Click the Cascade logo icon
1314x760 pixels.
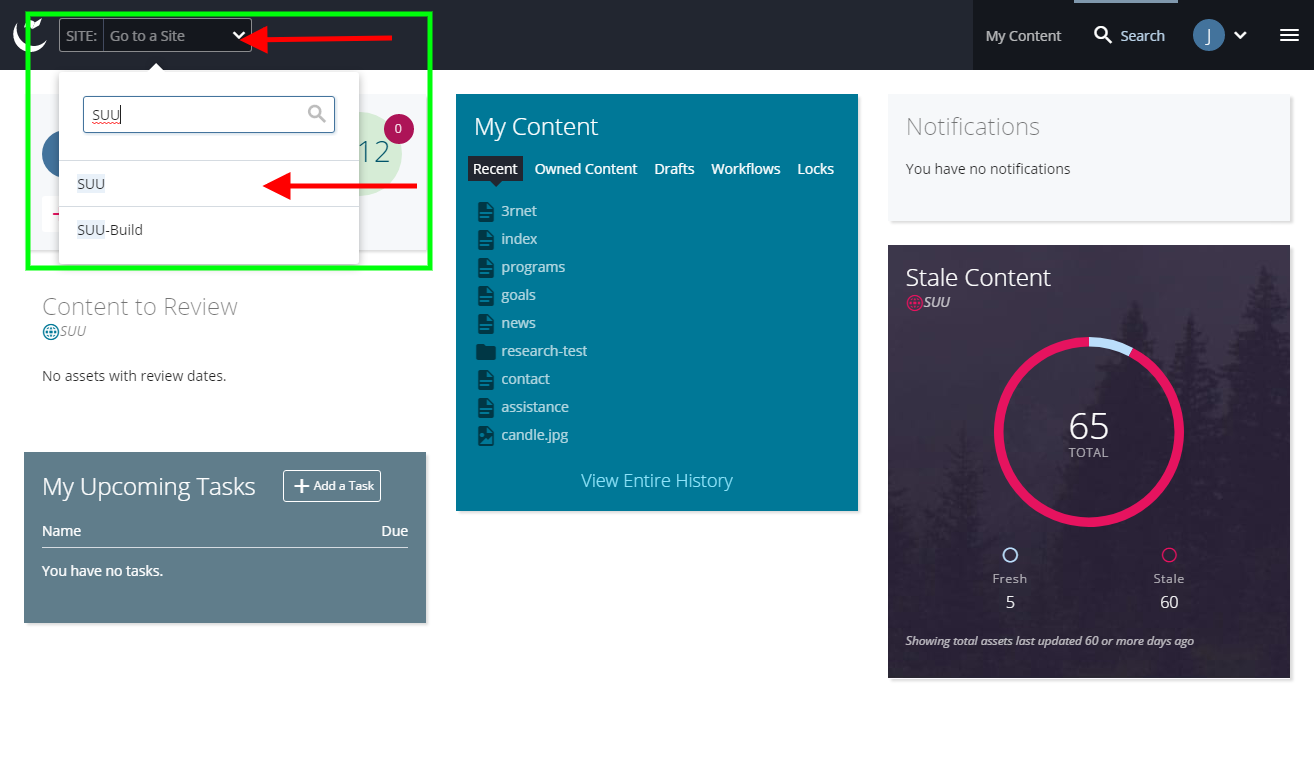coord(30,35)
